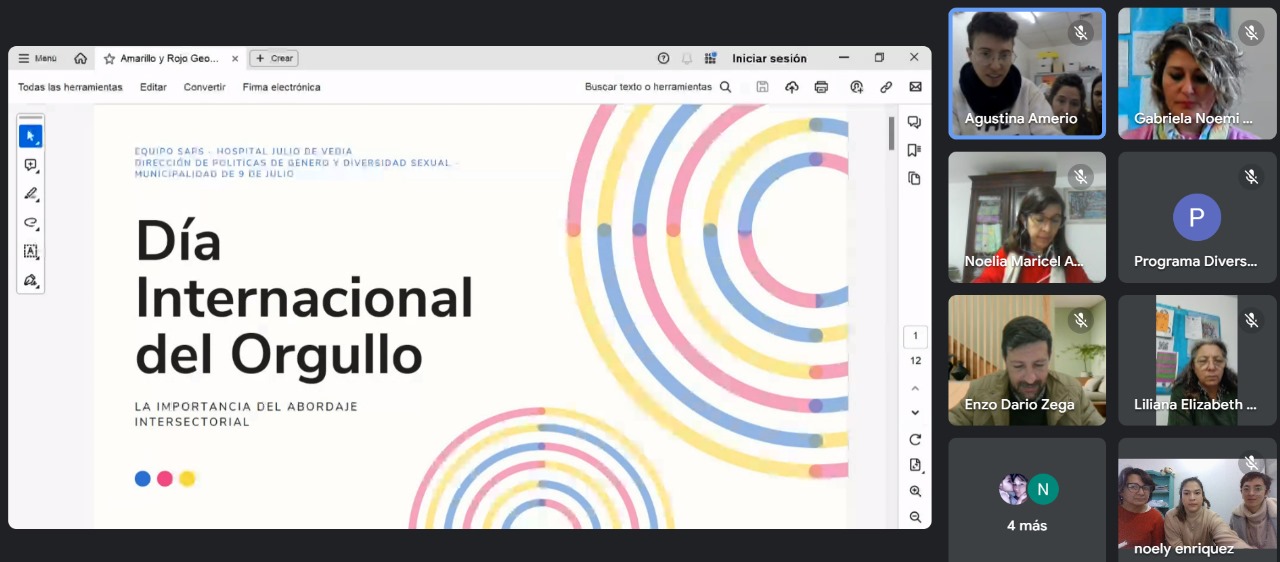Expand the page display options icon

[915, 465]
